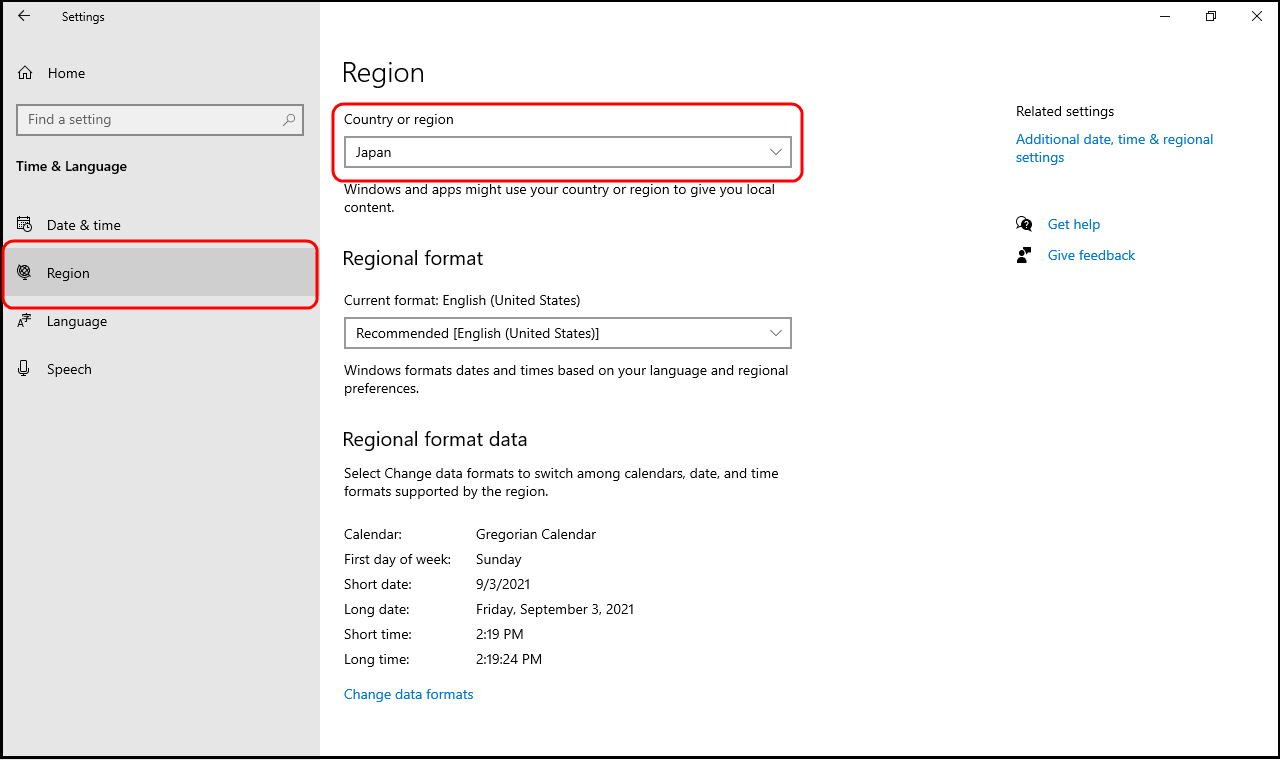Click the back arrow in Settings

tap(24, 16)
